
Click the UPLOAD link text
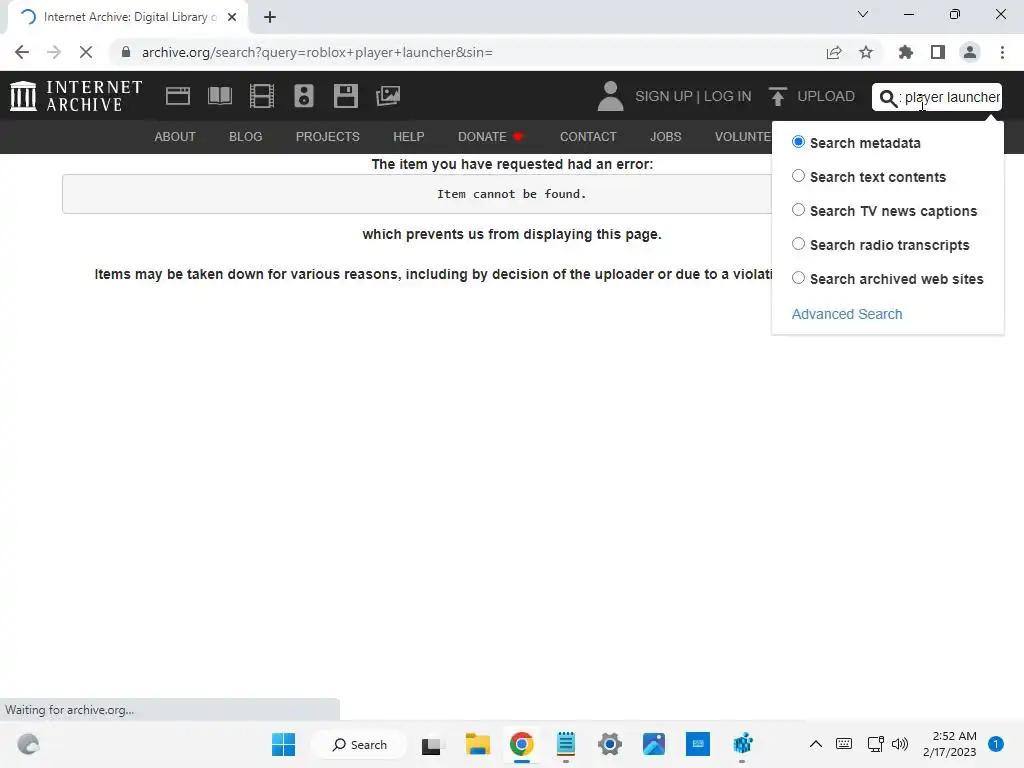(825, 96)
